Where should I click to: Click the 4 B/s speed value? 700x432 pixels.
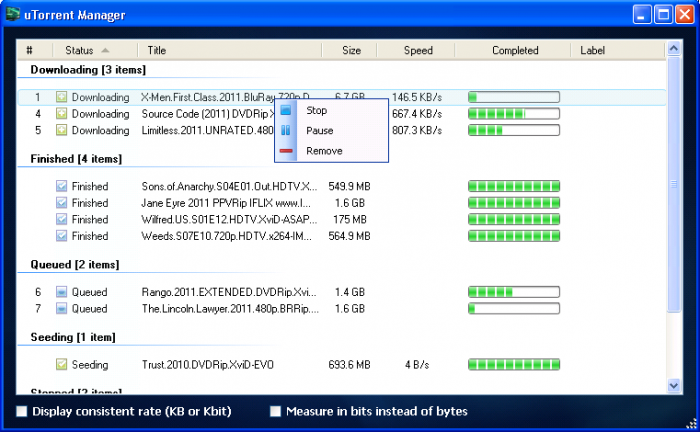point(417,365)
